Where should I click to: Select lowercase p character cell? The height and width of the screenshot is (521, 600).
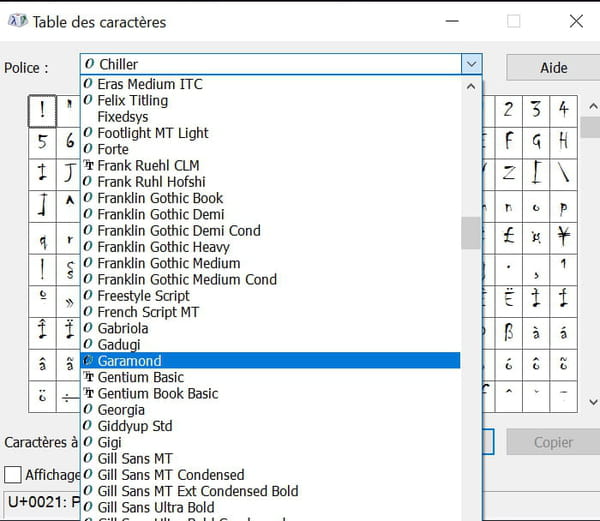click(x=563, y=206)
